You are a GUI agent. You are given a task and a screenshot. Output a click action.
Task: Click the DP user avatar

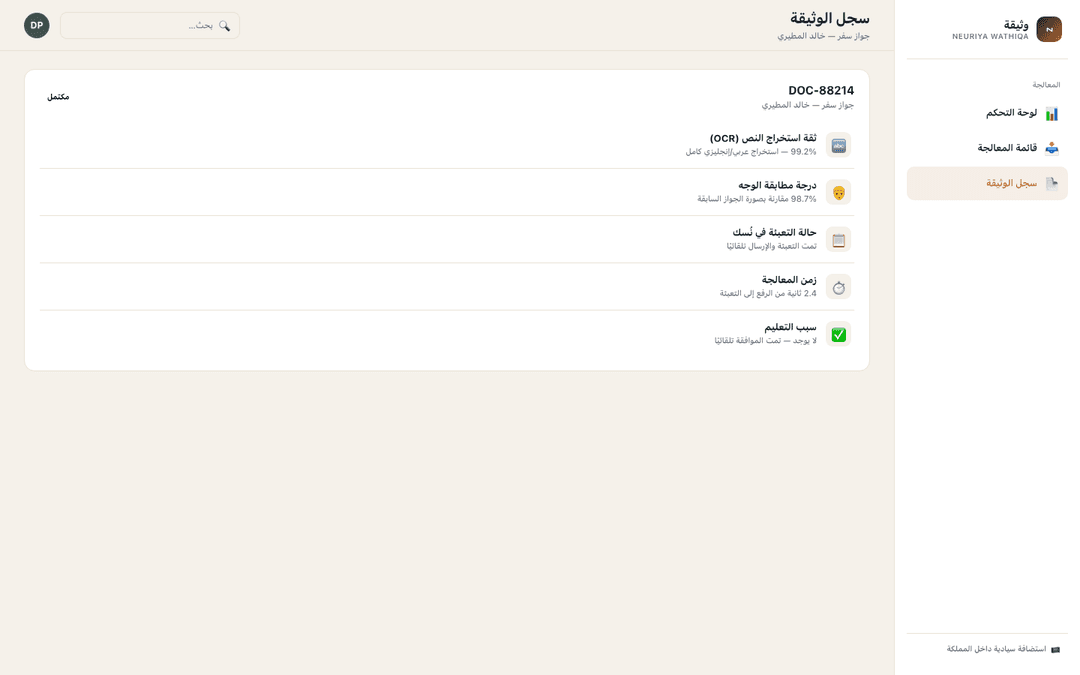pyautogui.click(x=37, y=25)
